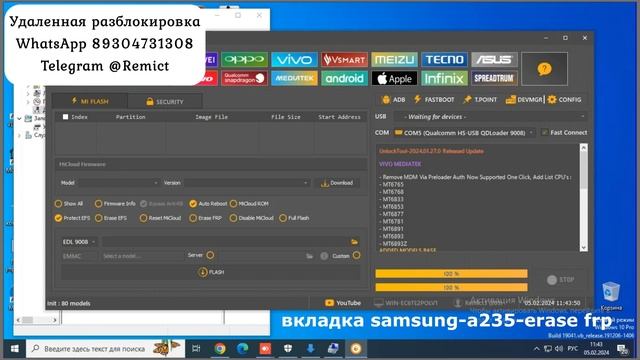Click the lower 100% progress bar
This screenshot has height=360, width=640.
(451, 288)
